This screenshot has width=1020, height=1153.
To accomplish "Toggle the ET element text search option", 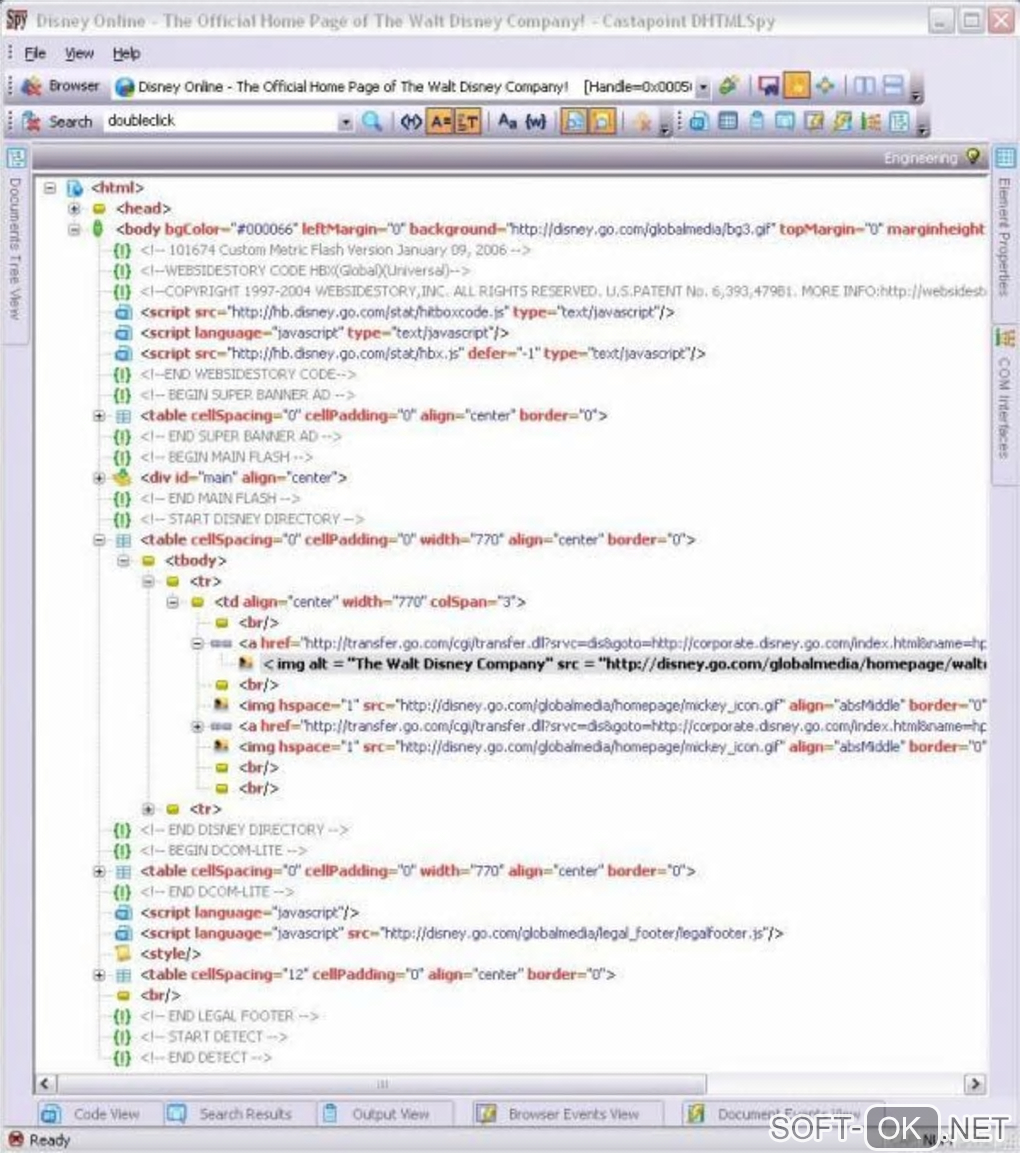I will (x=468, y=121).
